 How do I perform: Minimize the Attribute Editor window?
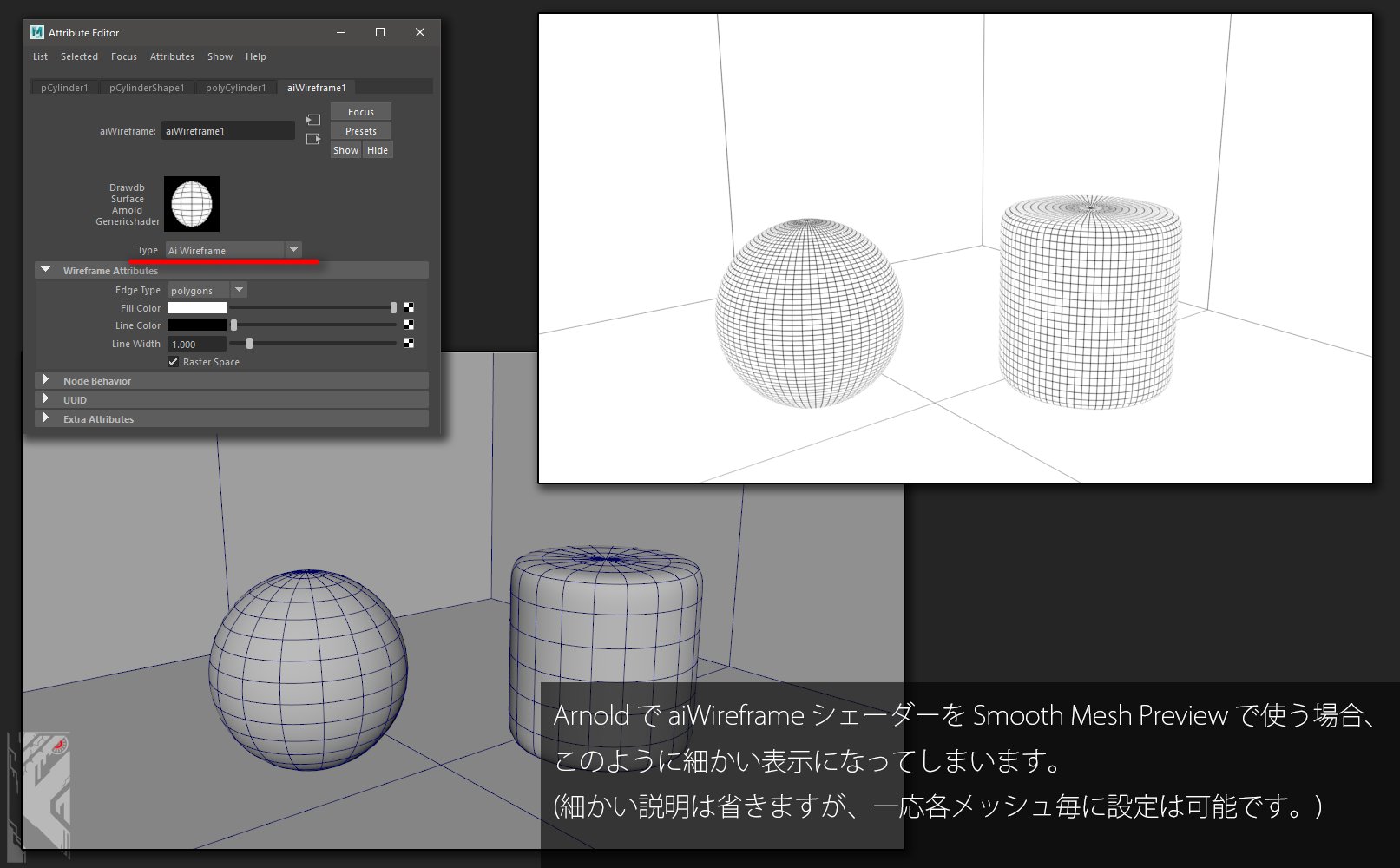pos(341,32)
